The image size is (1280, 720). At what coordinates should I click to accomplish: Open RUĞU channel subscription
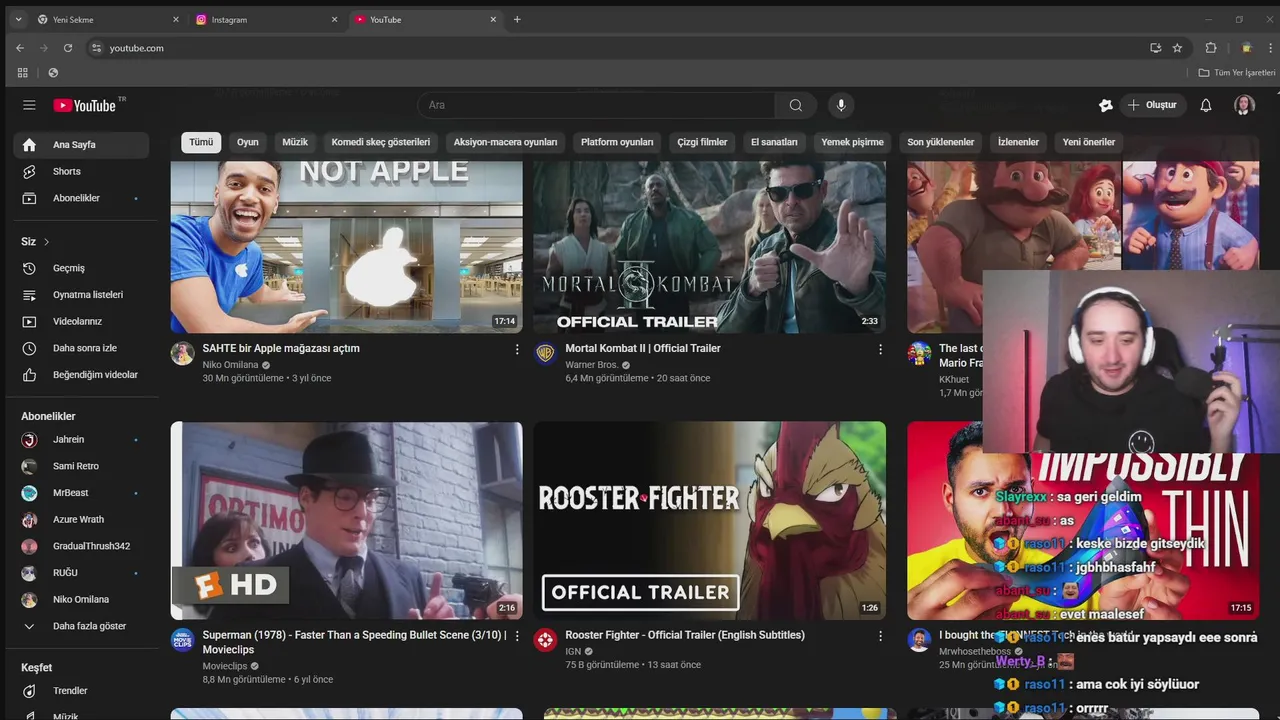(80, 573)
